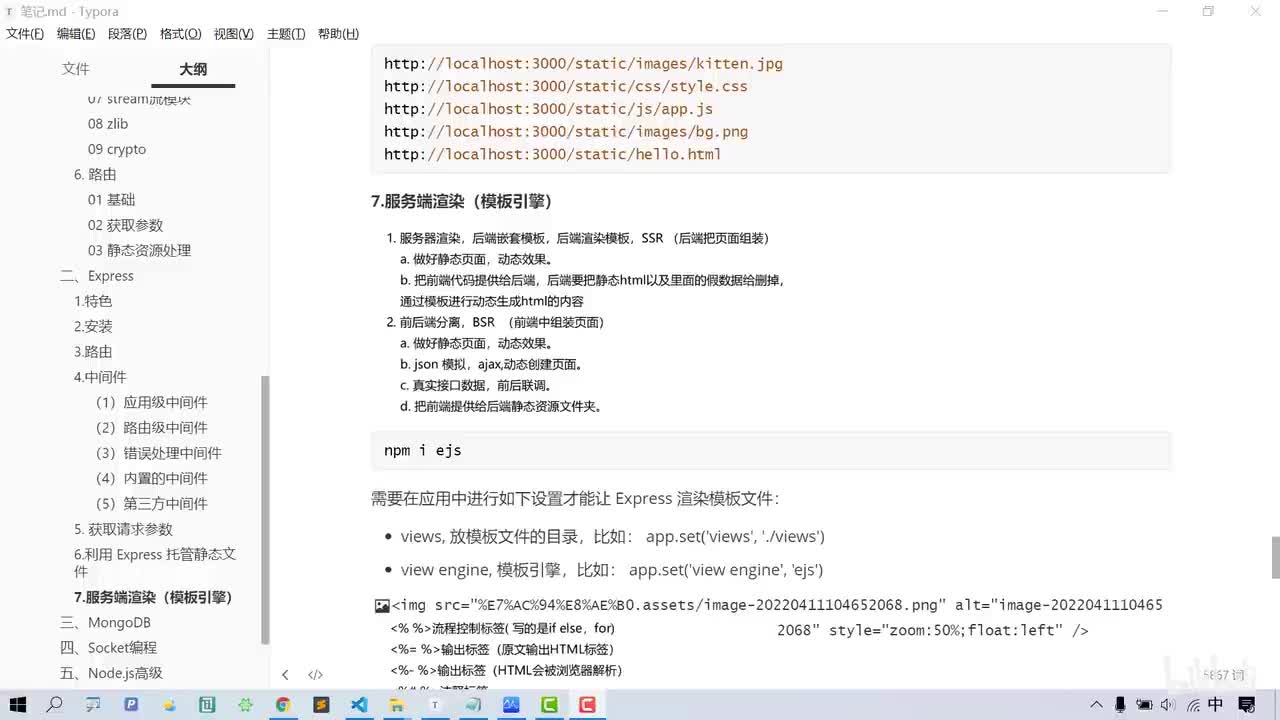The image size is (1280, 720).
Task: Go to 4.中间件 outline entry
Action: click(100, 377)
